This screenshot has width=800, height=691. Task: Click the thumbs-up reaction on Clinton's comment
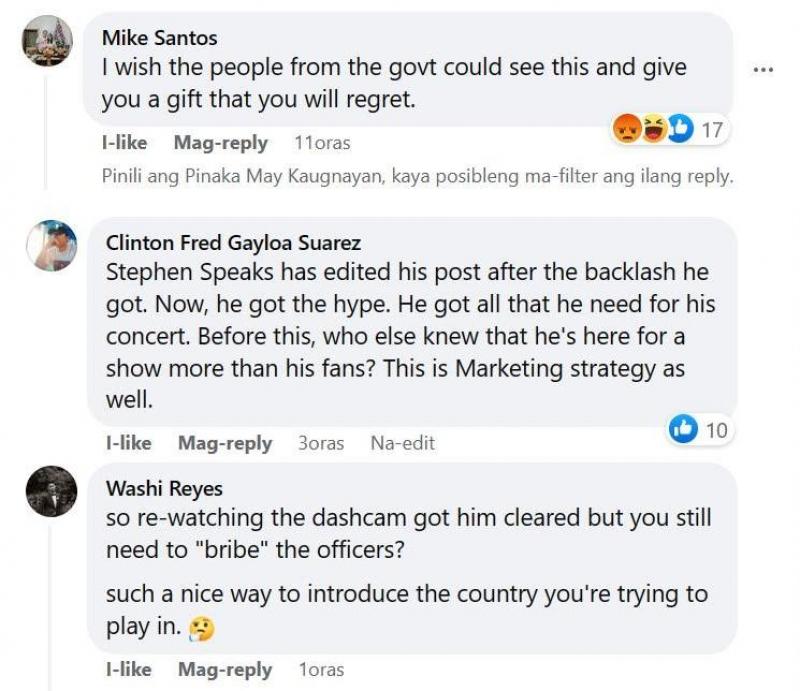(x=684, y=430)
